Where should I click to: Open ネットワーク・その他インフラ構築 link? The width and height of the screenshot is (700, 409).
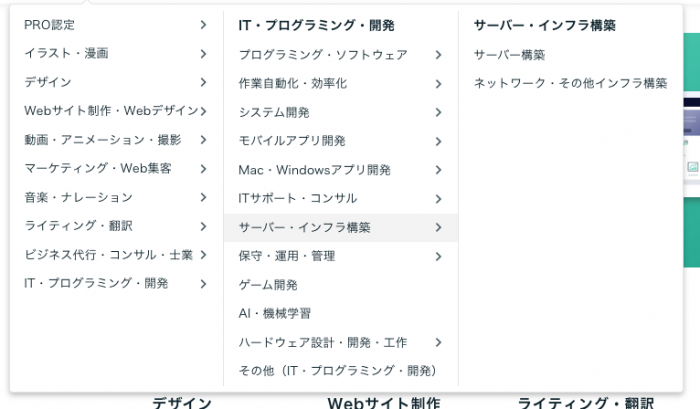pos(570,83)
